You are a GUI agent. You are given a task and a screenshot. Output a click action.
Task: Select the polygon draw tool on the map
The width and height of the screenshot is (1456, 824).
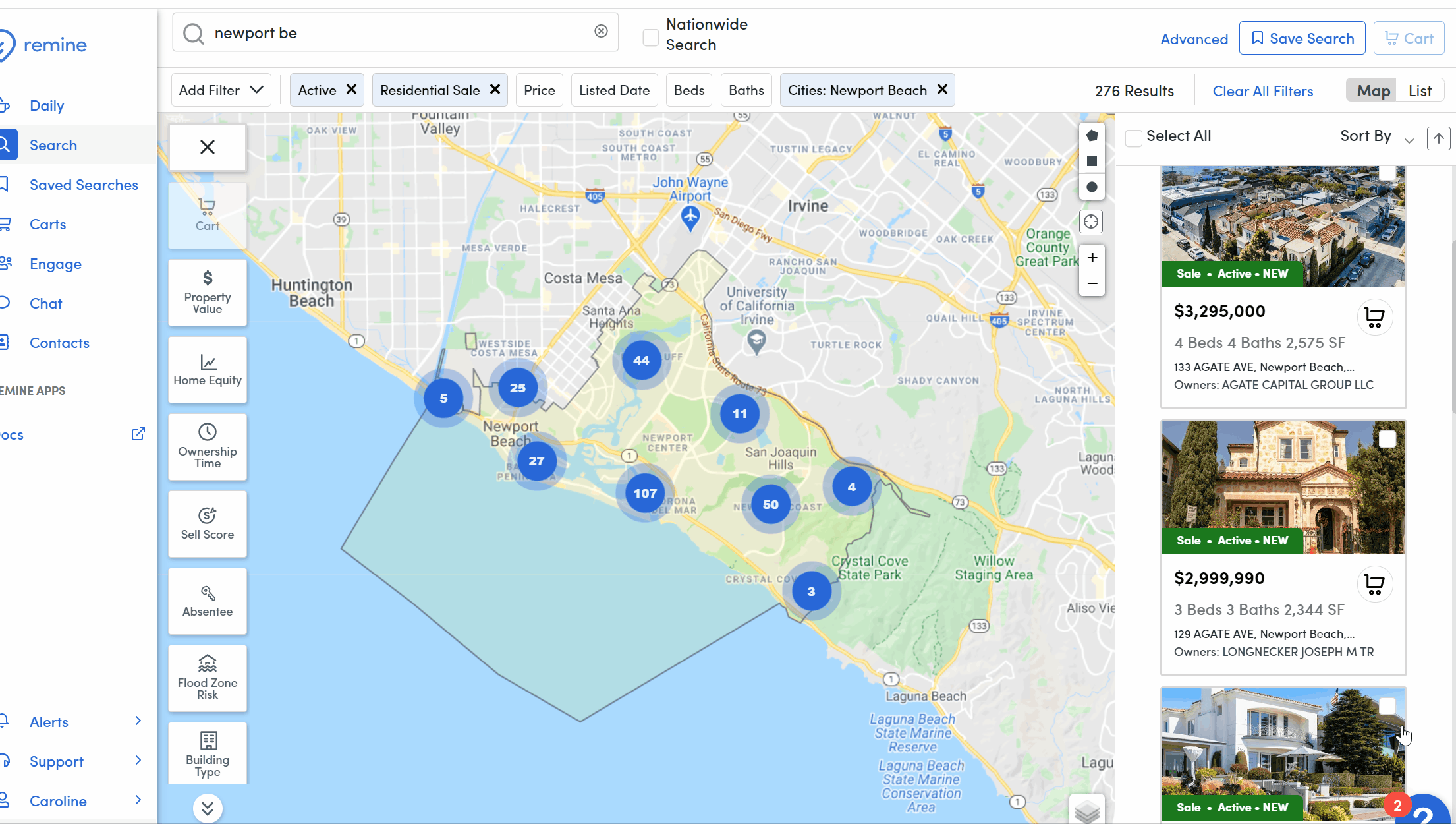point(1092,136)
